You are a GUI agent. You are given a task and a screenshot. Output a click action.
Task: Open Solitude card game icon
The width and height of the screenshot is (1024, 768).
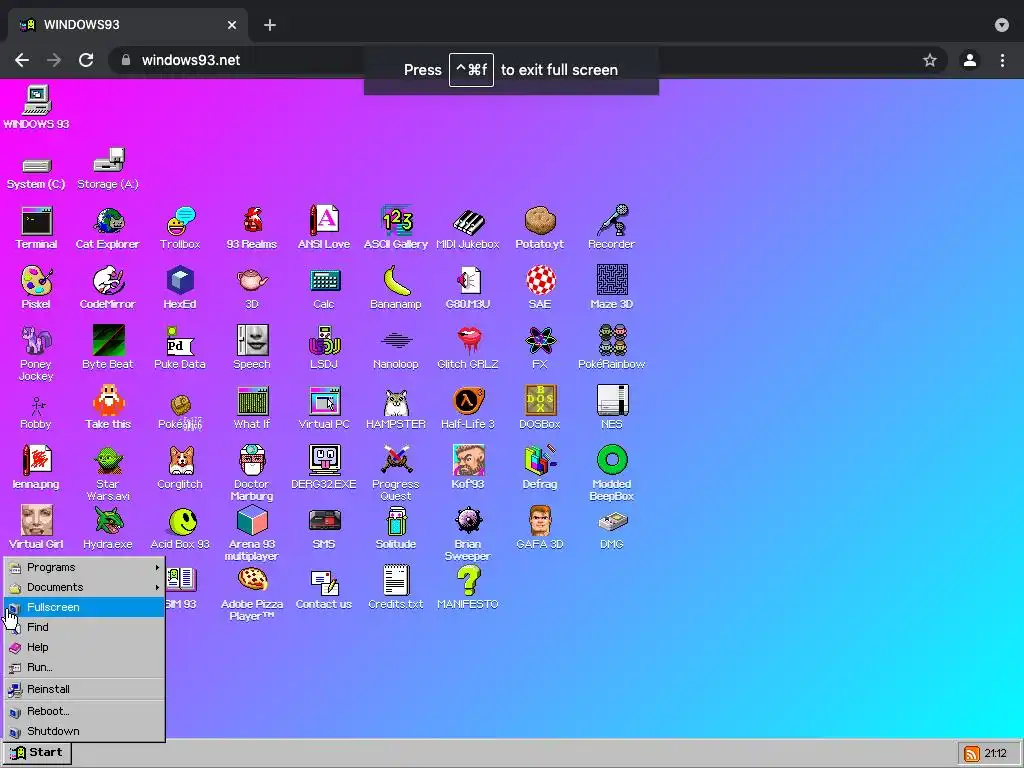pos(396,528)
